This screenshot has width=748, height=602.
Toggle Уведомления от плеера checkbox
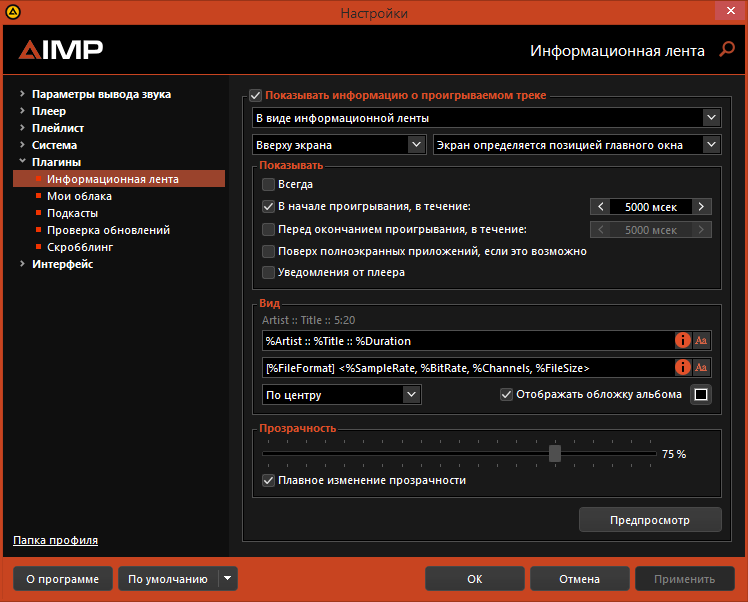click(x=268, y=272)
